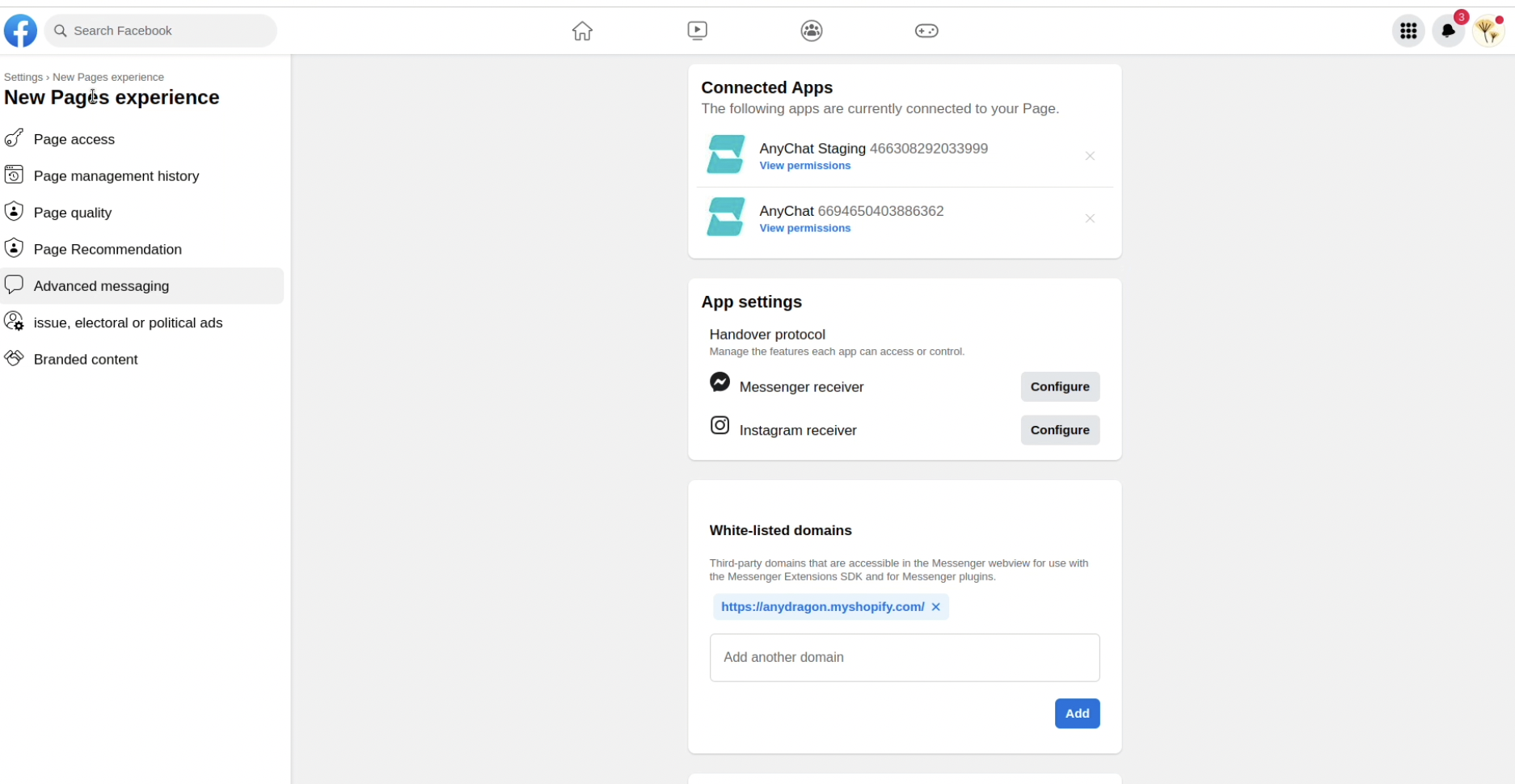Open the Gaming controller icon

[x=926, y=31]
